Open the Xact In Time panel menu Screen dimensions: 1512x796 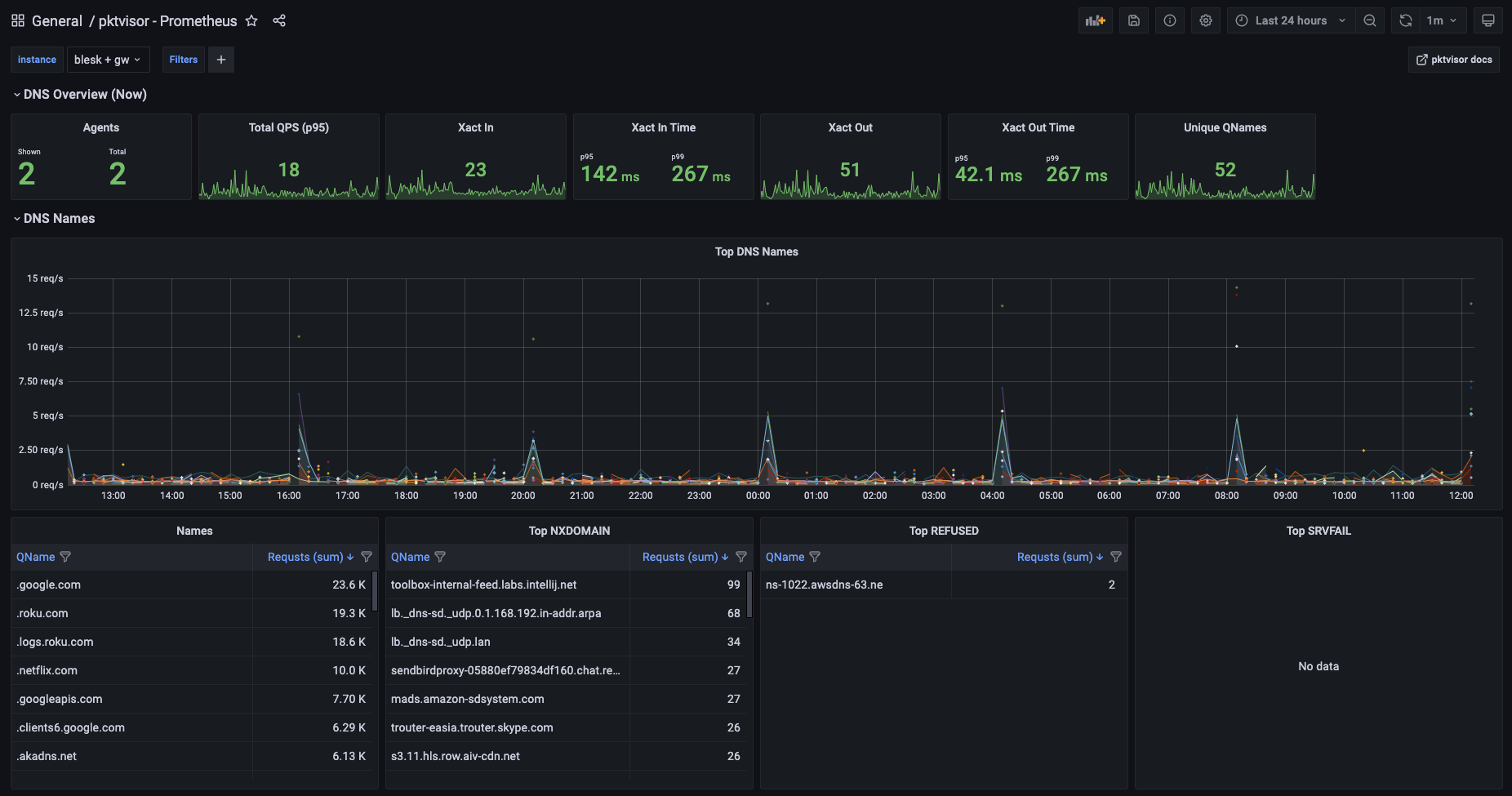coord(664,127)
